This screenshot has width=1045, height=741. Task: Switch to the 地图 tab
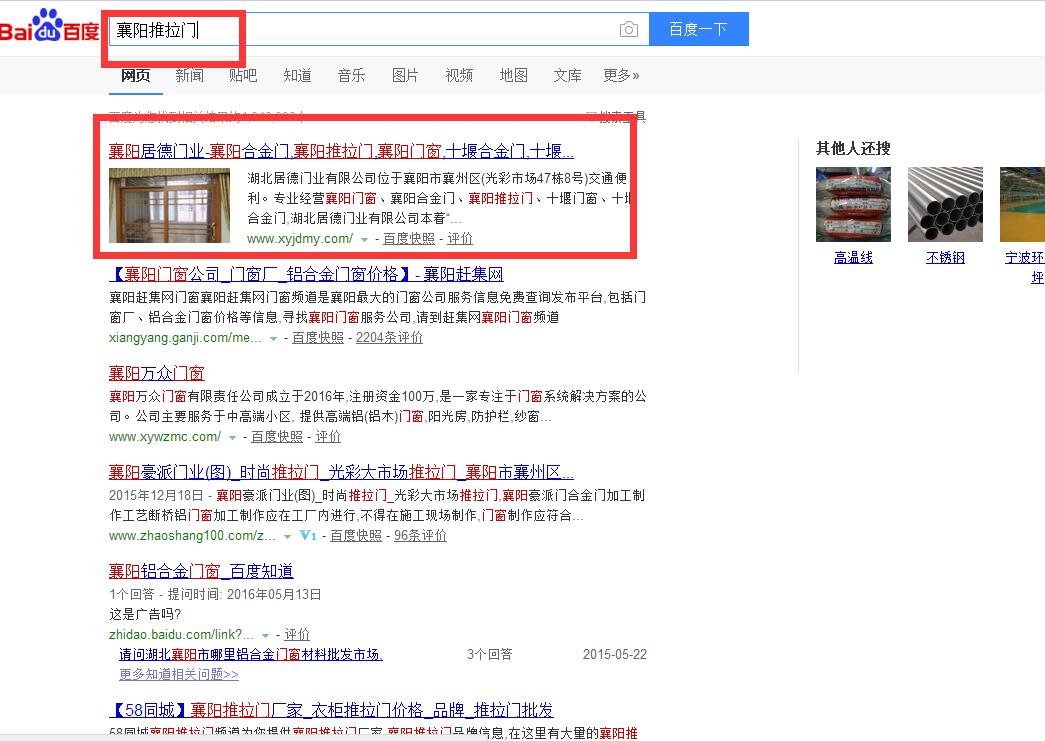point(513,75)
